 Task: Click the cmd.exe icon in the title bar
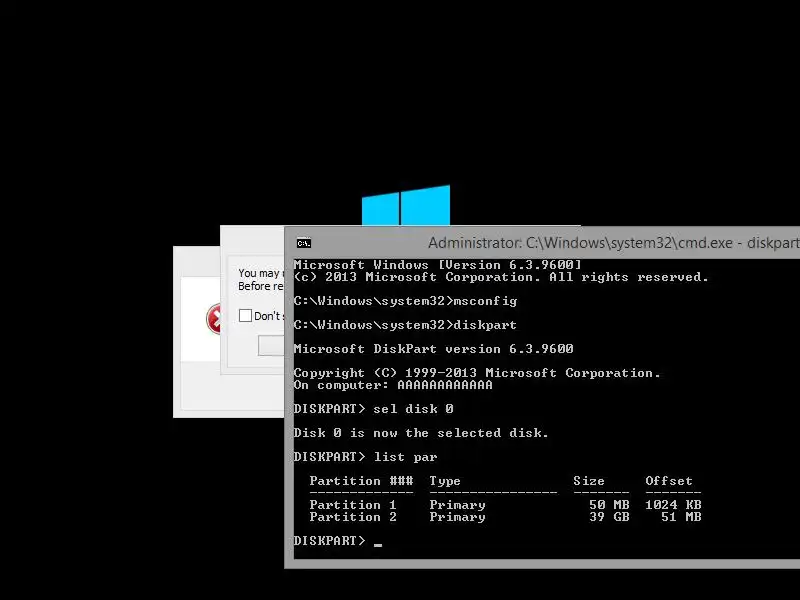(x=304, y=243)
